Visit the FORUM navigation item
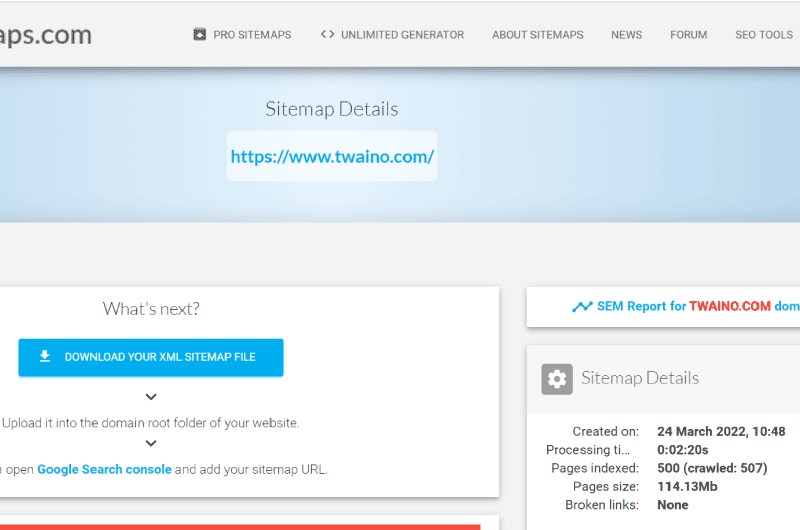The height and width of the screenshot is (530, 800). click(688, 35)
